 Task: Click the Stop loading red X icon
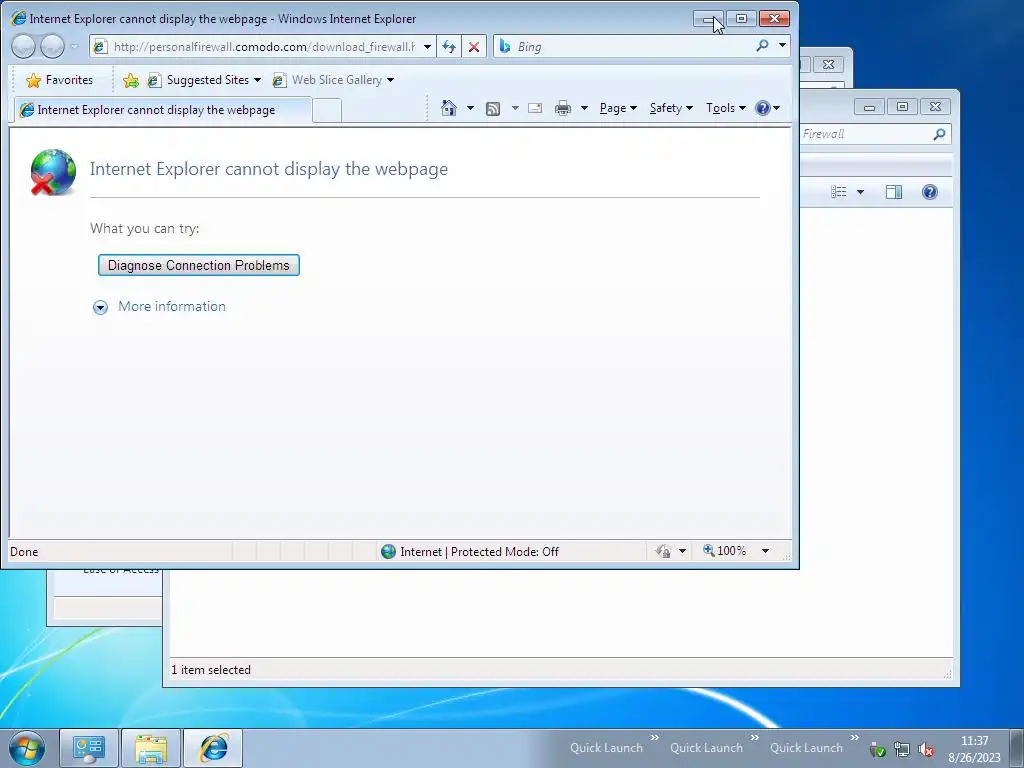474,46
